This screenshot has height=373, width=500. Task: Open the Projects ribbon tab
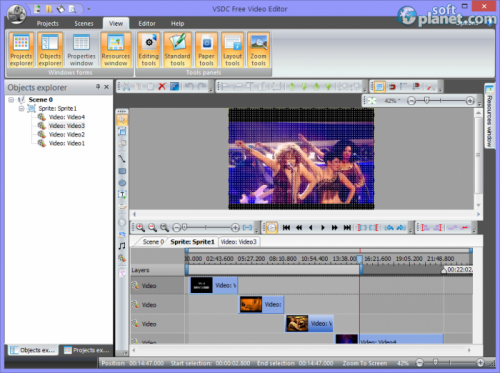pyautogui.click(x=48, y=23)
